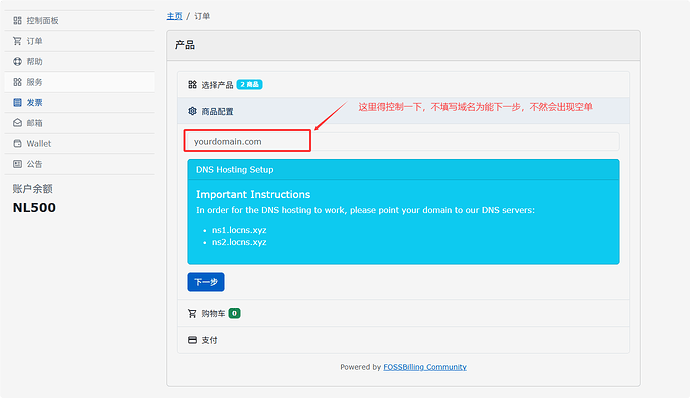Image resolution: width=690 pixels, height=398 pixels.
Task: Expand the 支付 section
Action: point(403,340)
